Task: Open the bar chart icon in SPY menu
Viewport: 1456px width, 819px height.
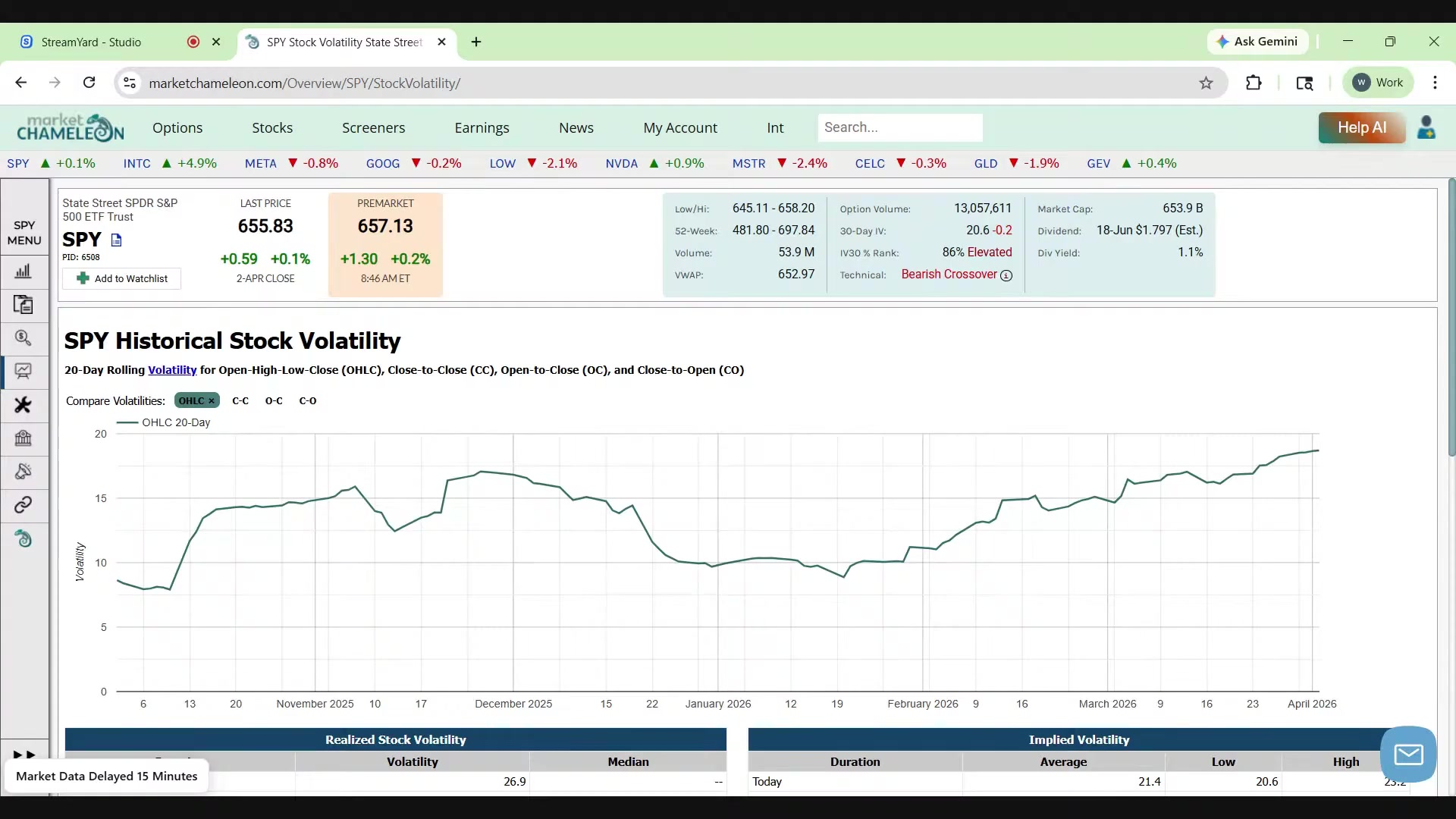Action: (x=24, y=271)
